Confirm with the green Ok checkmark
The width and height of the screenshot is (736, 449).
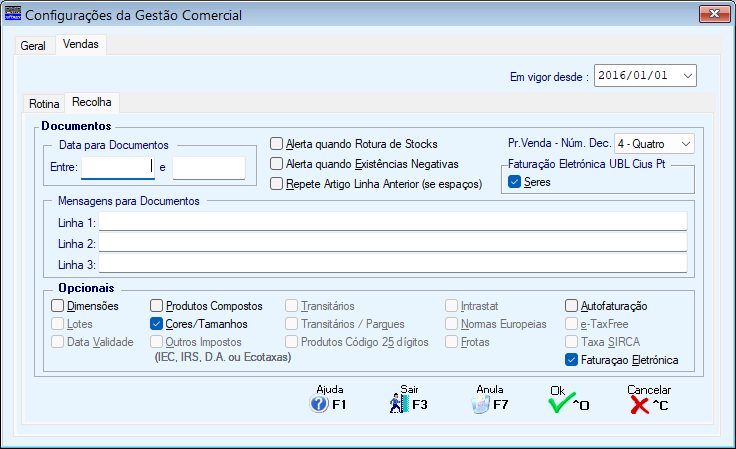click(x=561, y=403)
